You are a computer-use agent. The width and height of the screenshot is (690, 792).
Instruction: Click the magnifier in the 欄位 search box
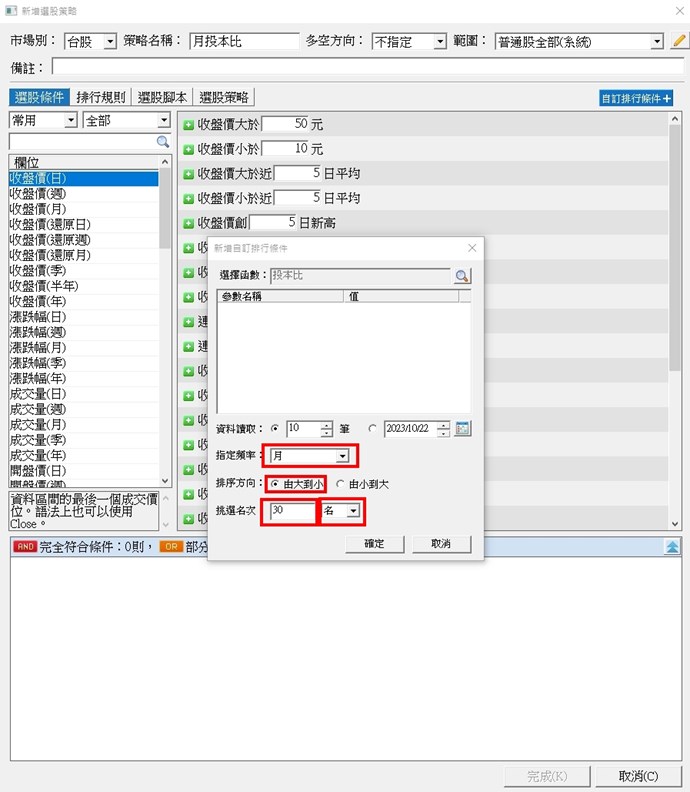[162, 143]
